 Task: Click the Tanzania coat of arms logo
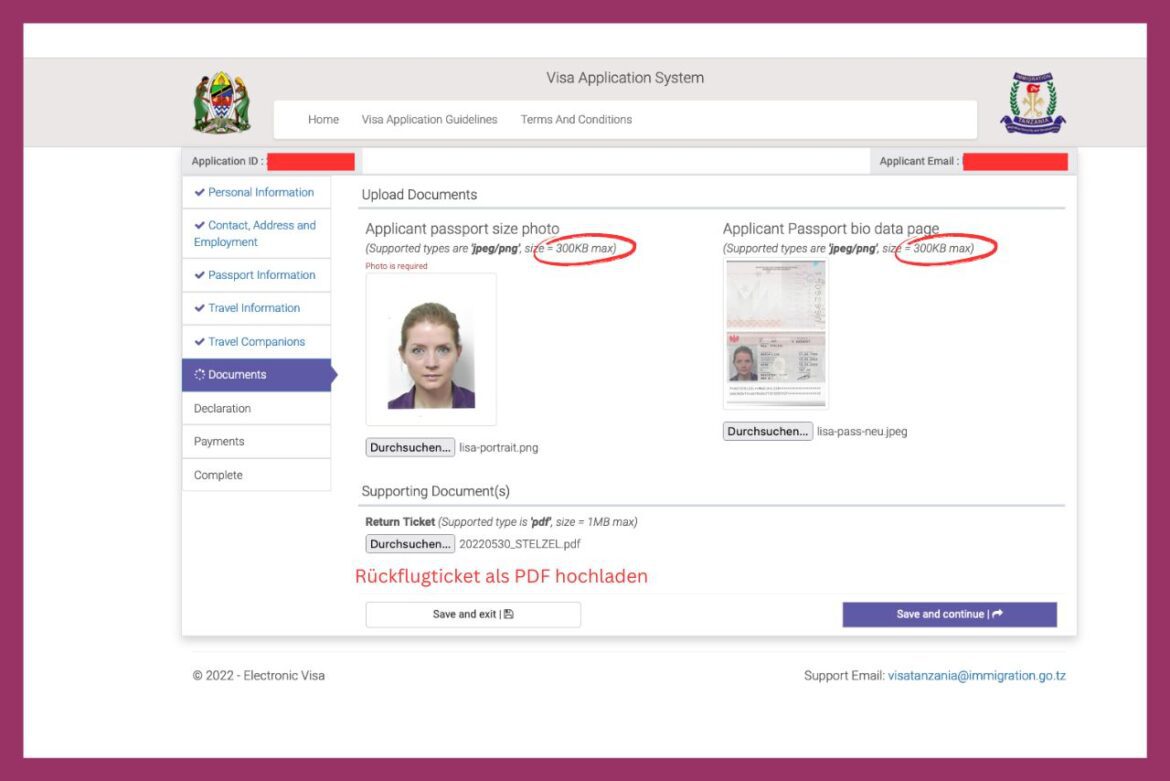[222, 102]
